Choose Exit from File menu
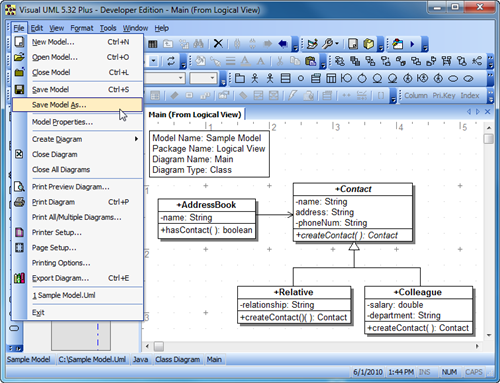Image resolution: width=500 pixels, height=383 pixels. [x=77, y=313]
